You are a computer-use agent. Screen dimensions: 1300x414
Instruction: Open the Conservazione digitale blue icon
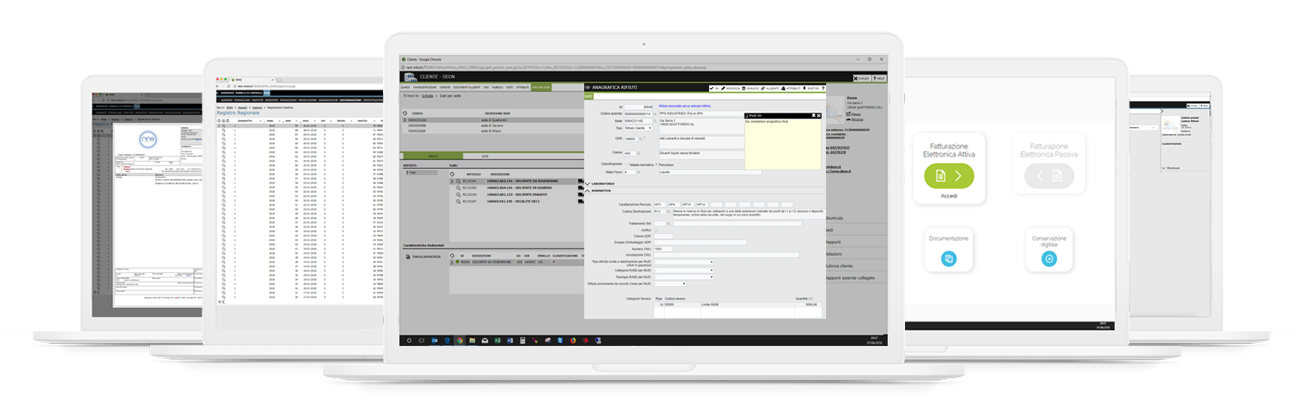pos(1049,258)
